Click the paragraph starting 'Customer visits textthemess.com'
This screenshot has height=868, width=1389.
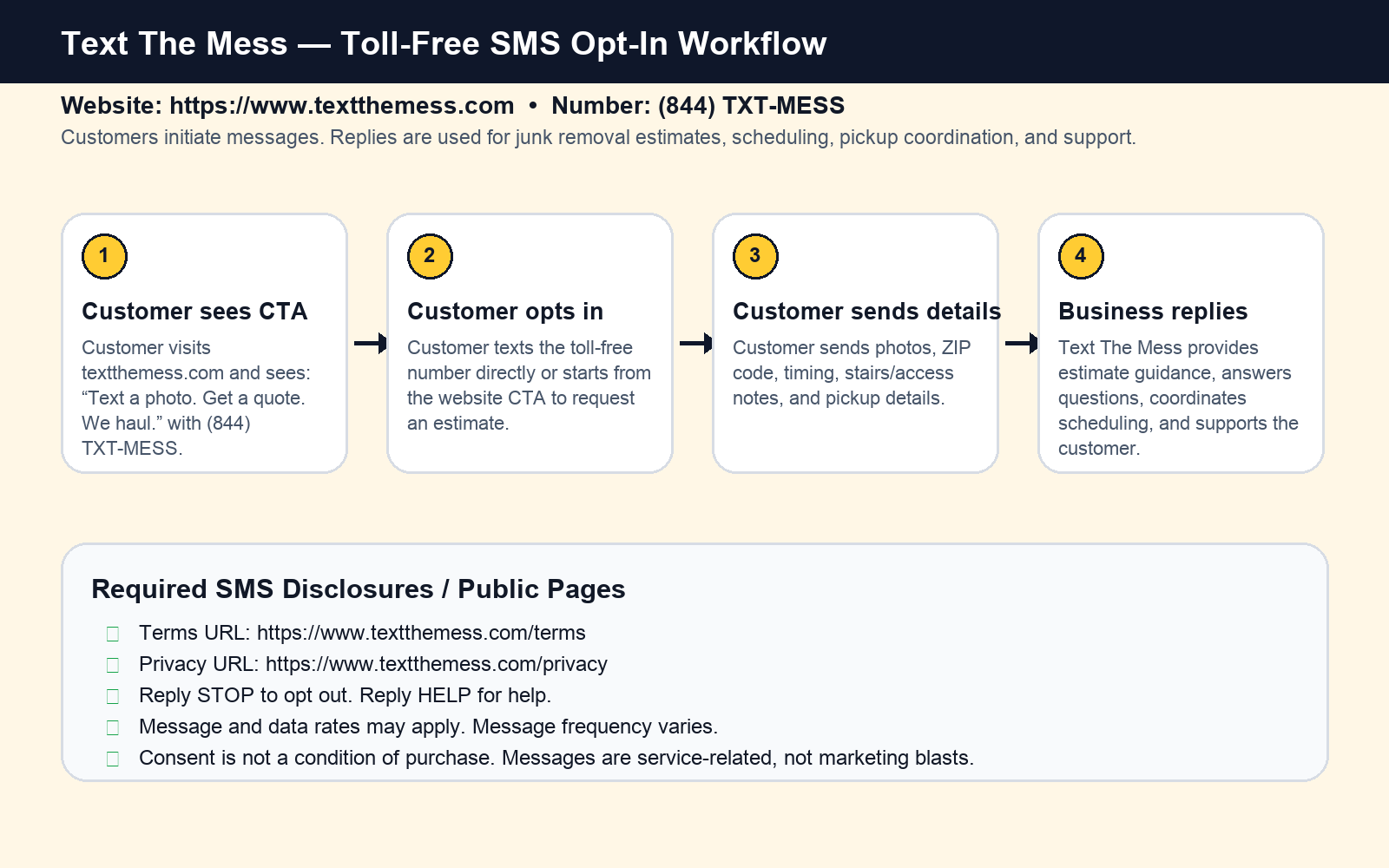click(196, 398)
